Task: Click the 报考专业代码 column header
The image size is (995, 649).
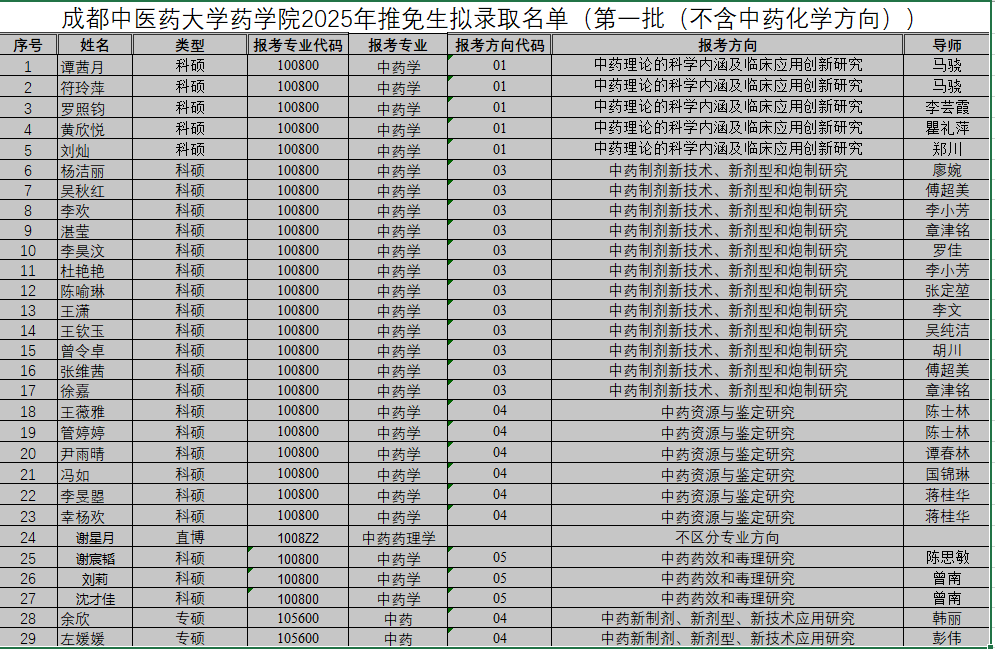Action: click(298, 46)
